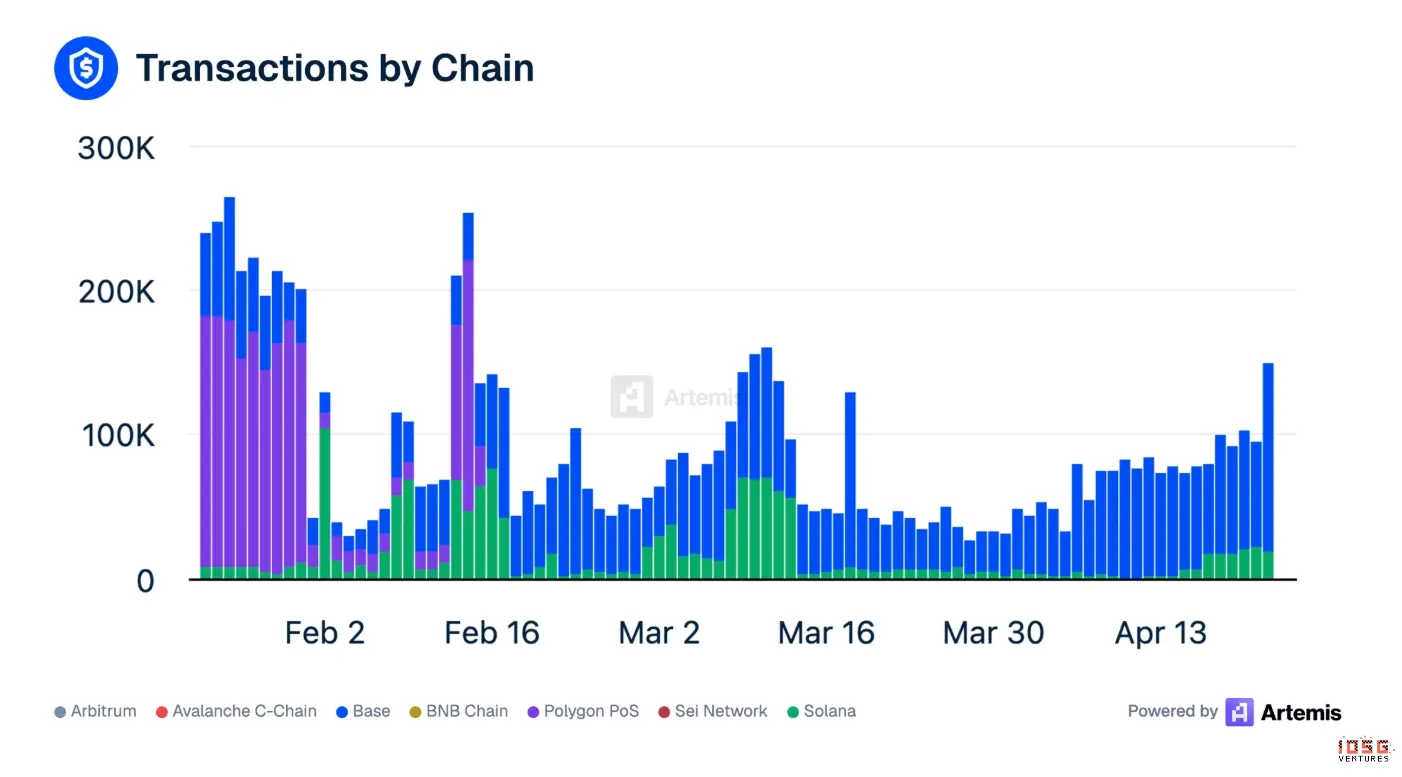This screenshot has width=1402, height=777.
Task: Click the purple Polygon PoS color dot
Action: [533, 712]
